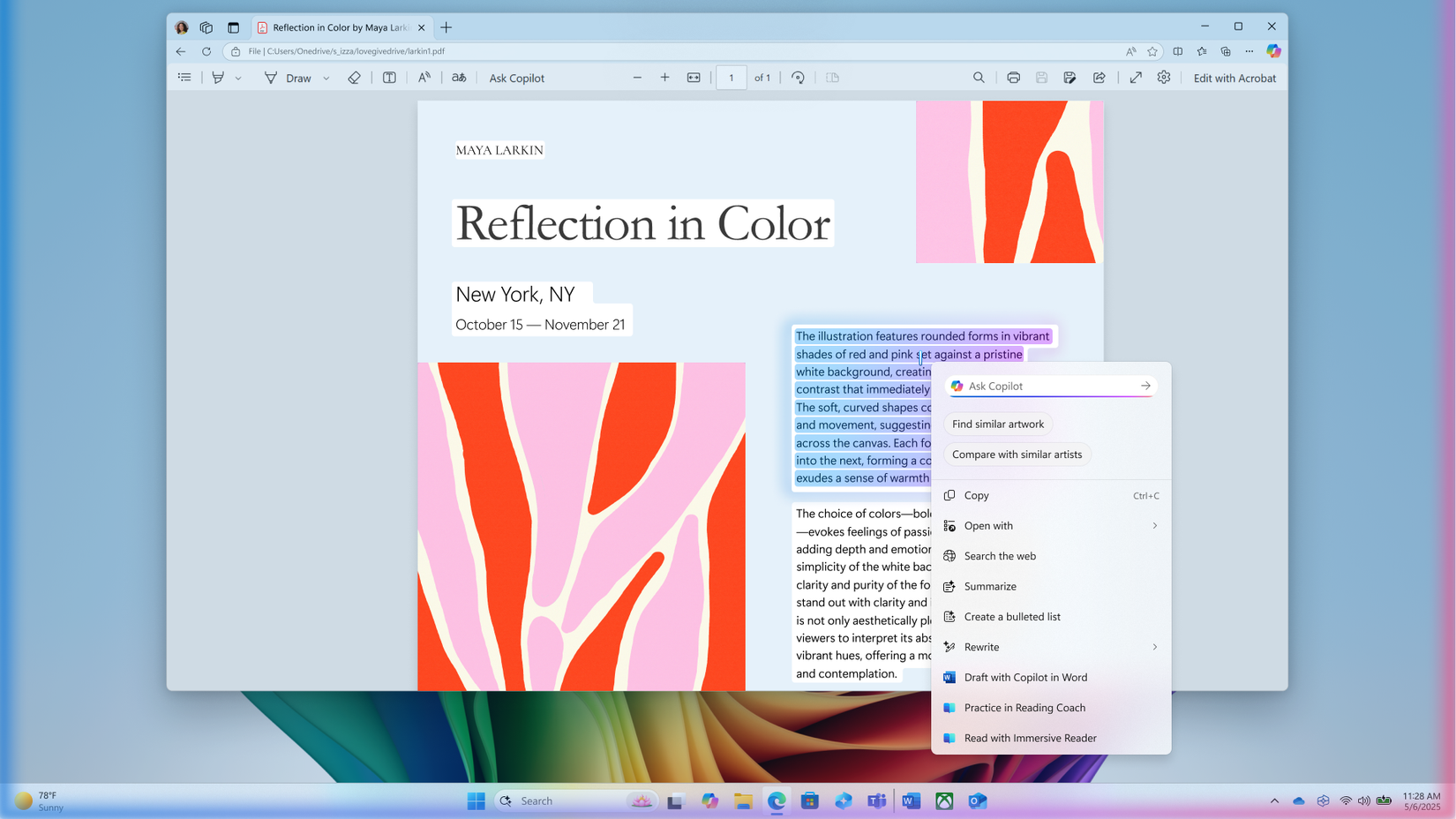Click the Translate icon in PDF toolbar
The image size is (1456, 819).
(x=459, y=78)
